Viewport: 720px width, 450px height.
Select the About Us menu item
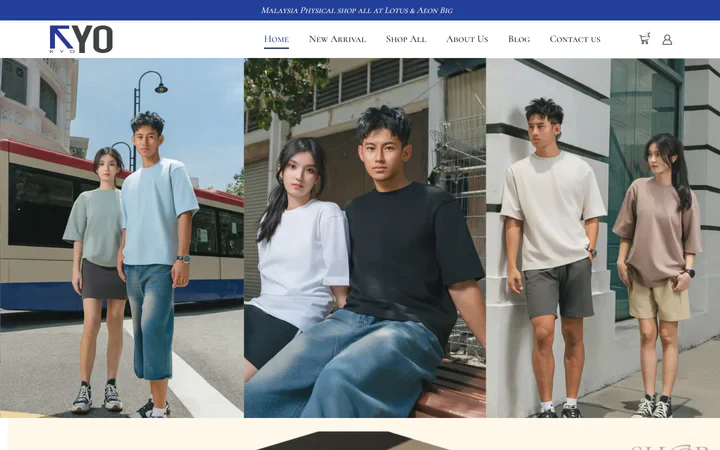tap(467, 39)
